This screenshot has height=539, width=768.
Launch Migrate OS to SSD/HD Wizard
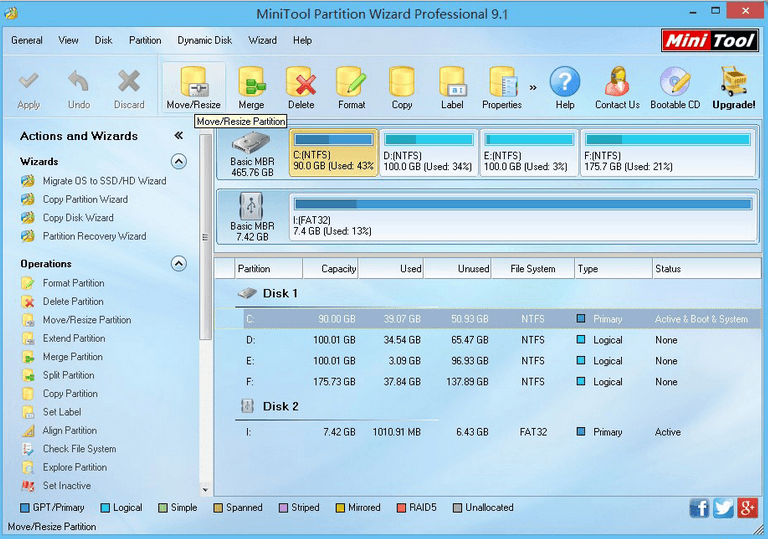coord(104,181)
